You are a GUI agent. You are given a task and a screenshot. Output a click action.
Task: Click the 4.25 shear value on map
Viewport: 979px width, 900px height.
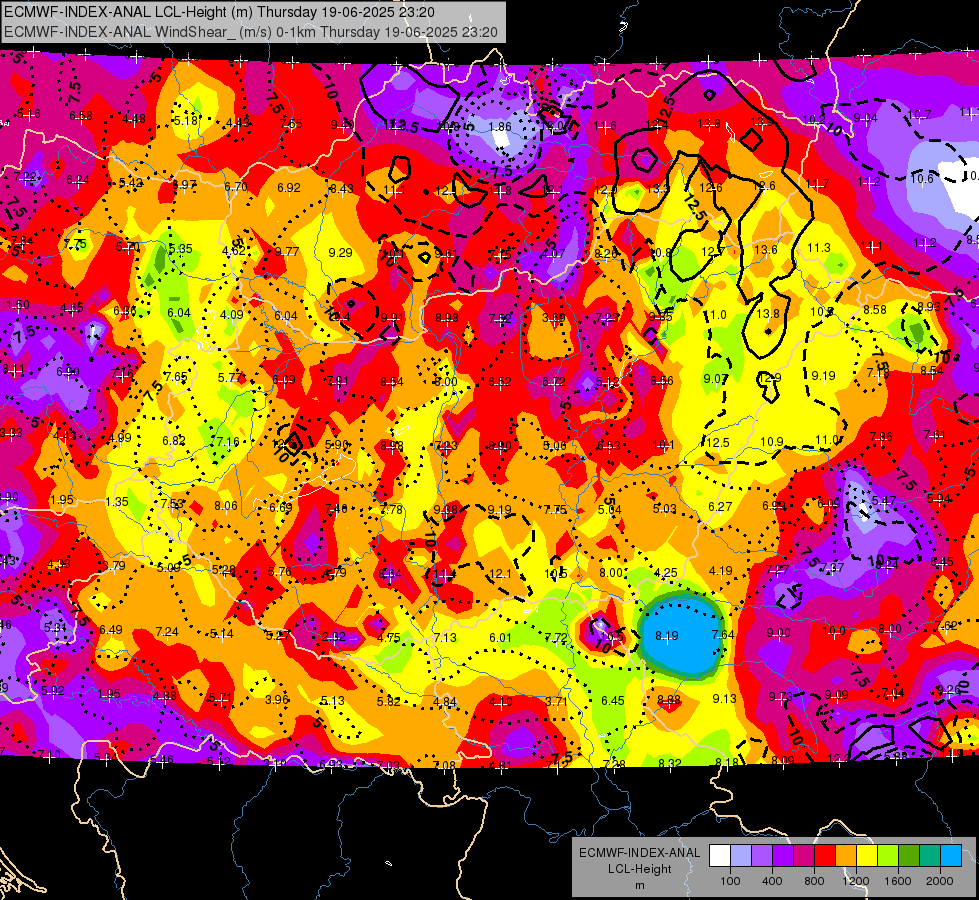[x=666, y=572]
